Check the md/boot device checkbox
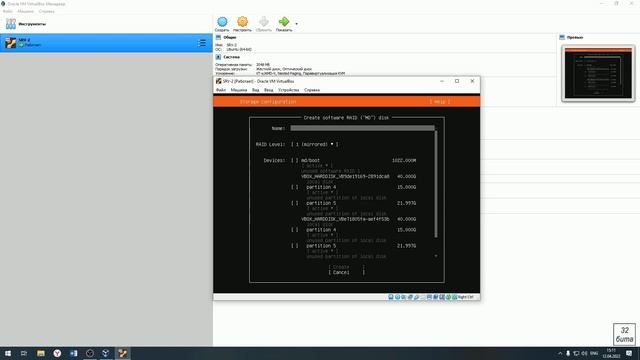This screenshot has height=360, width=640. [x=294, y=160]
